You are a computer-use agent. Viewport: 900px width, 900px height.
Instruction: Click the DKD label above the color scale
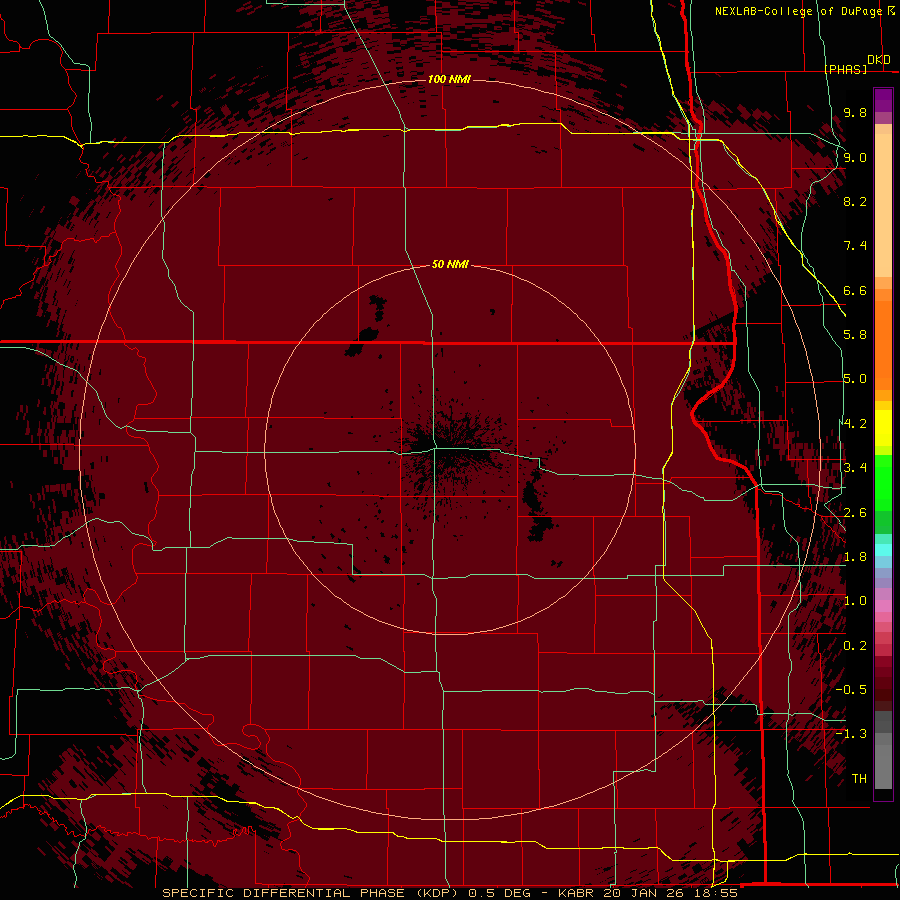(x=879, y=60)
